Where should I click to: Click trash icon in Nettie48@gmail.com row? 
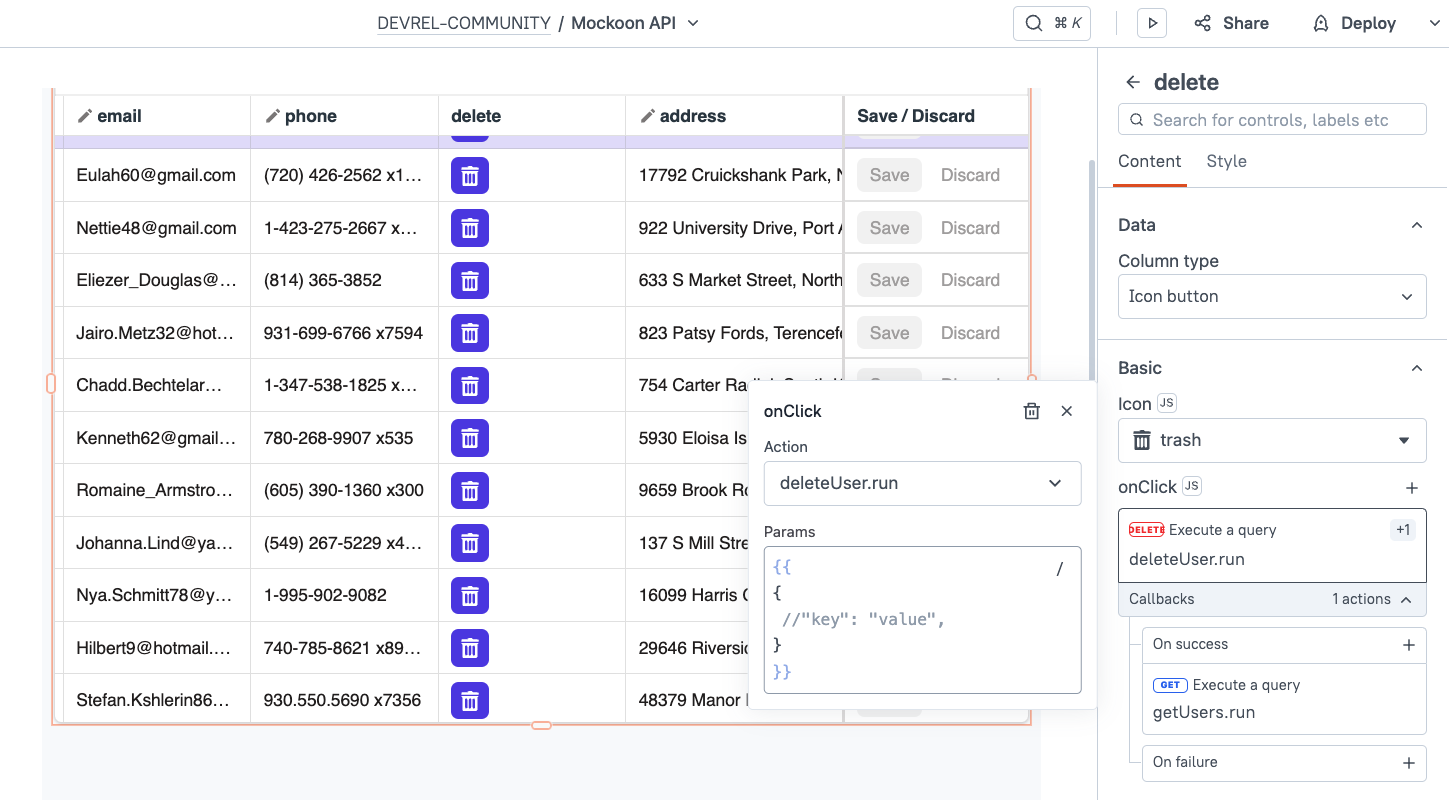point(470,228)
